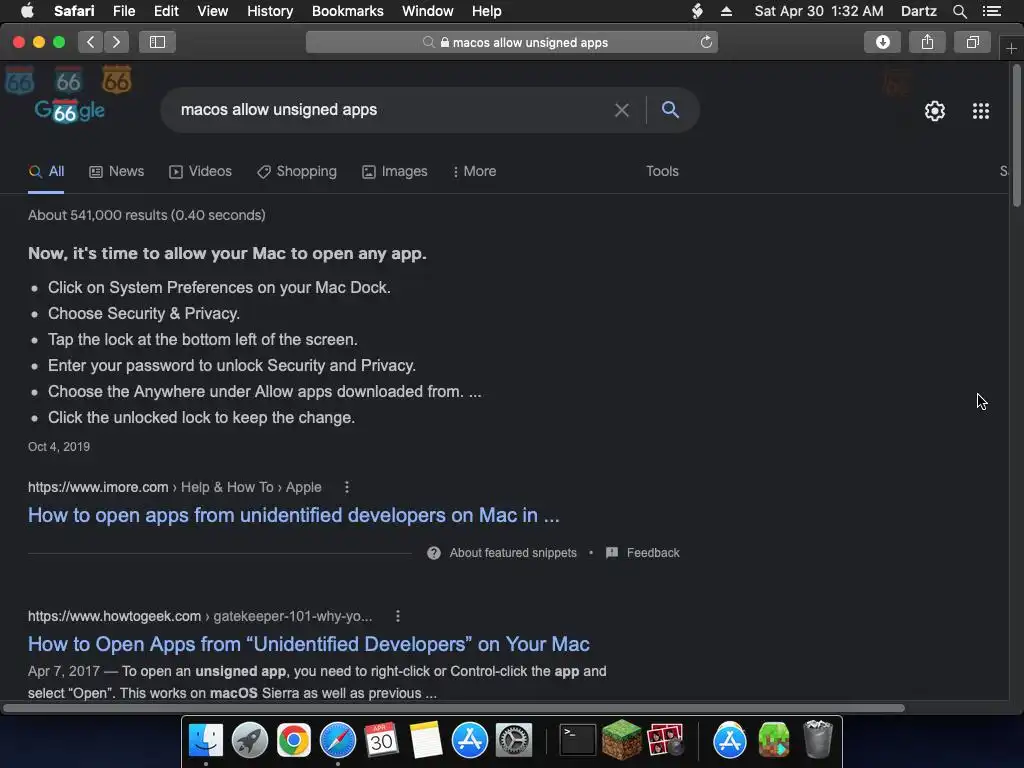Switch to the Videos results tab
The width and height of the screenshot is (1024, 768).
(200, 172)
